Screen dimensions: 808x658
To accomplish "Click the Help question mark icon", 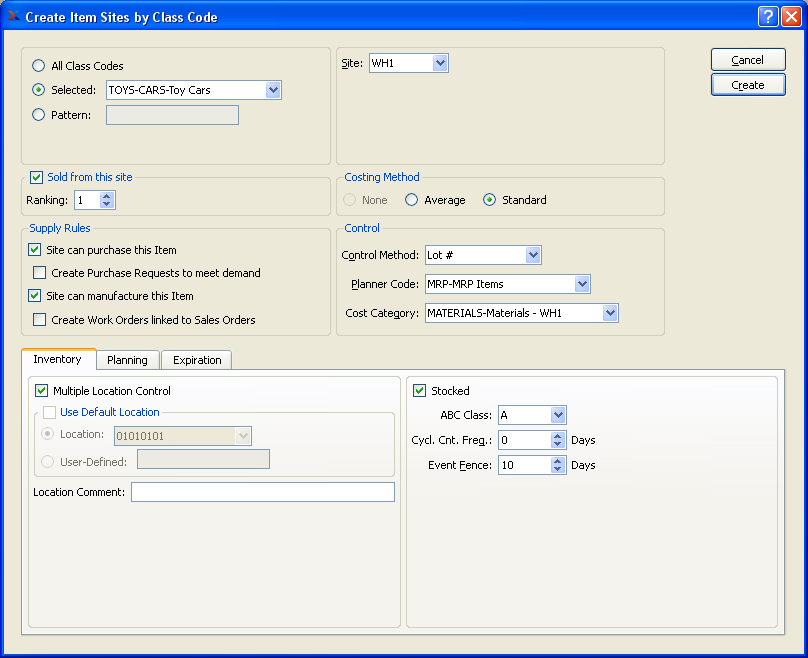I will 768,16.
